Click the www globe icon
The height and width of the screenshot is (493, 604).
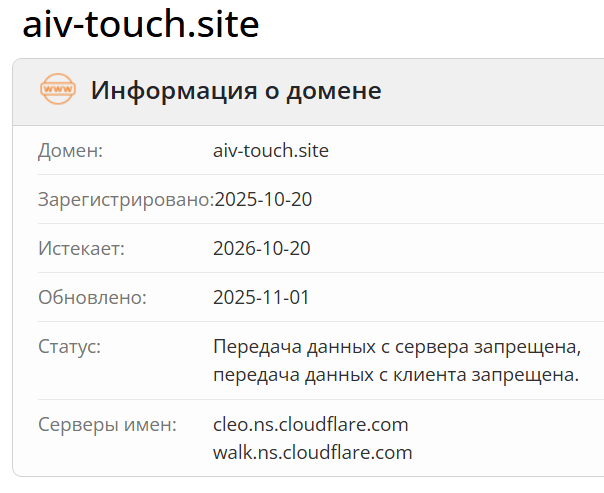point(57,91)
